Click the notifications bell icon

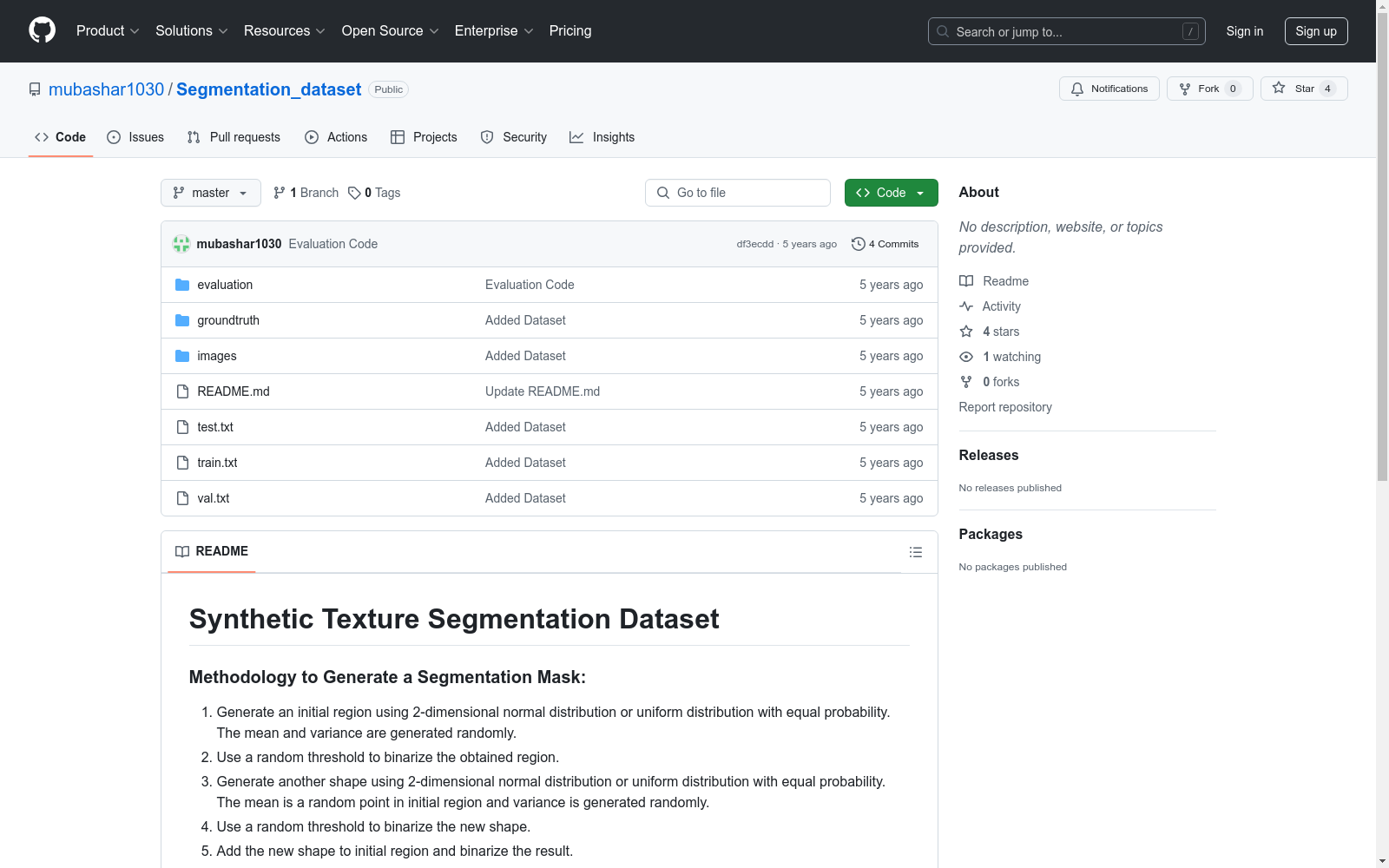(1077, 89)
